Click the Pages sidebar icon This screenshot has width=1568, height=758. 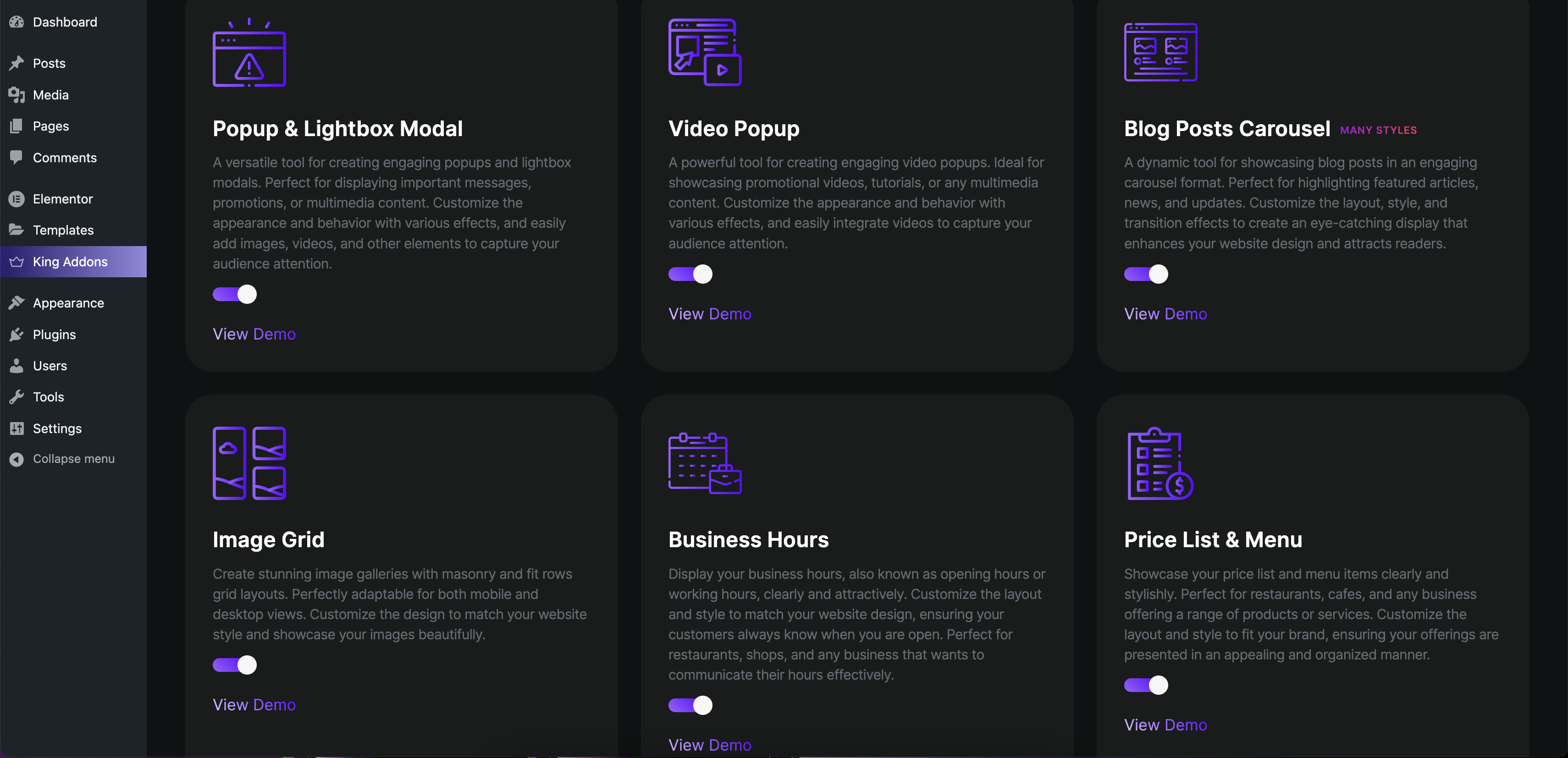tap(17, 126)
